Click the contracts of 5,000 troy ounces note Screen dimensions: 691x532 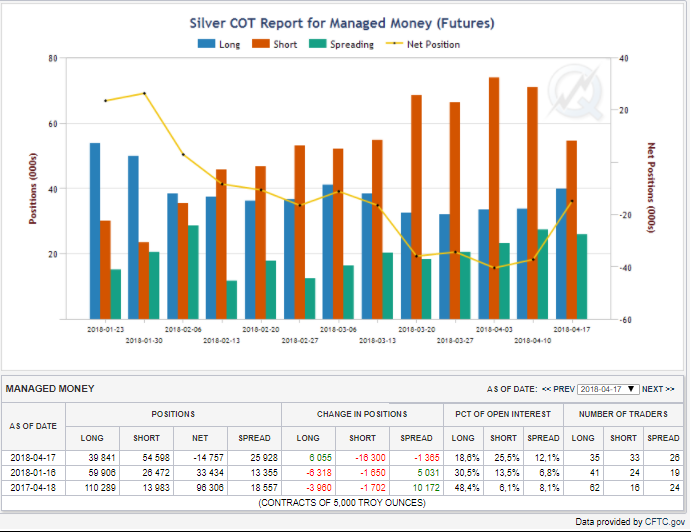(x=342, y=502)
